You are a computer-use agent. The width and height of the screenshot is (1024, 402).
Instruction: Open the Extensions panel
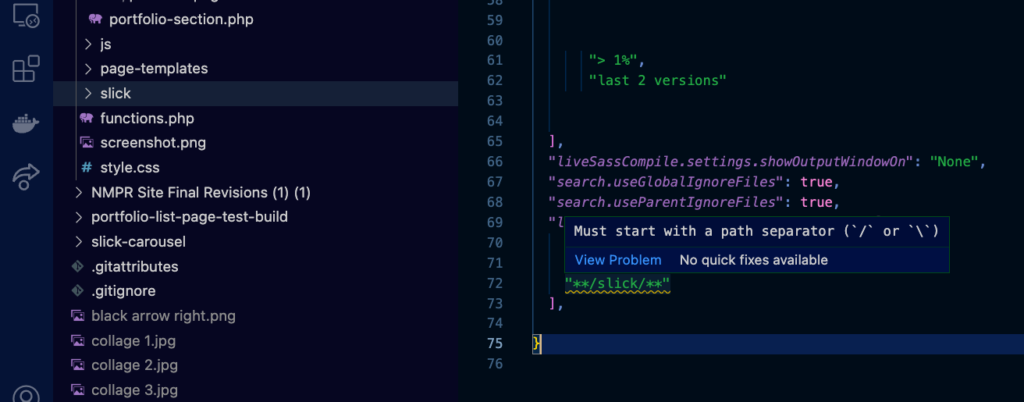[26, 70]
